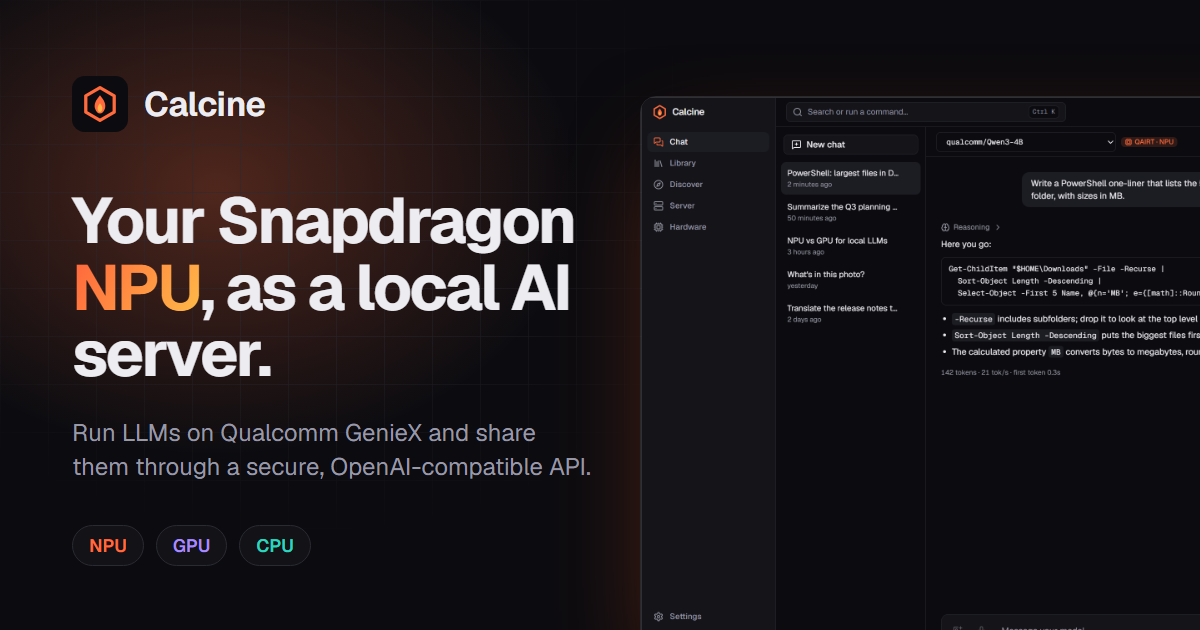Open the Hardware chip icon in sidebar
Viewport: 1200px width, 630px height.
(658, 227)
